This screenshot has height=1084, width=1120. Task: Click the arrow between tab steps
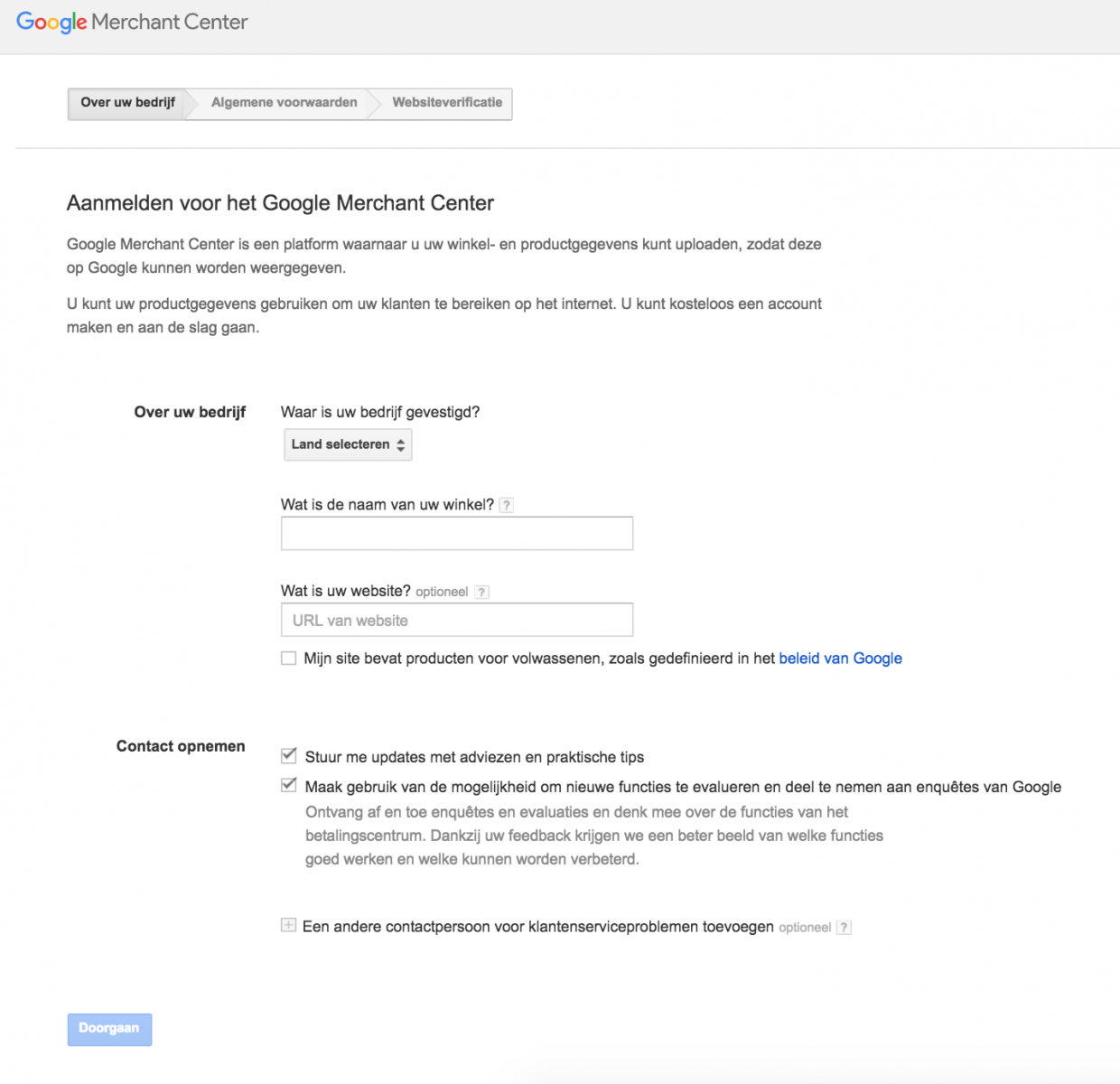[191, 103]
